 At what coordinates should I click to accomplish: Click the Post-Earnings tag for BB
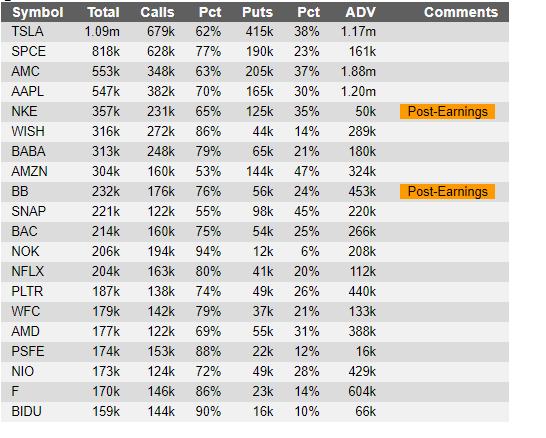tap(447, 192)
